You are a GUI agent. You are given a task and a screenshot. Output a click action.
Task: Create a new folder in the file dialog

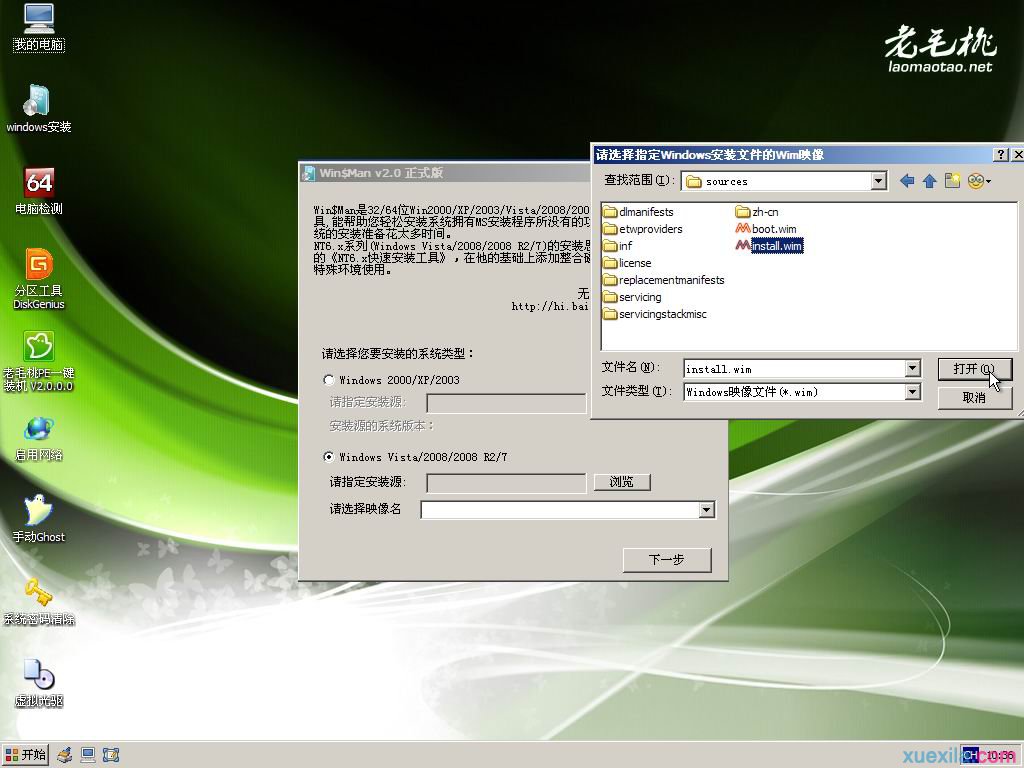pyautogui.click(x=950, y=180)
